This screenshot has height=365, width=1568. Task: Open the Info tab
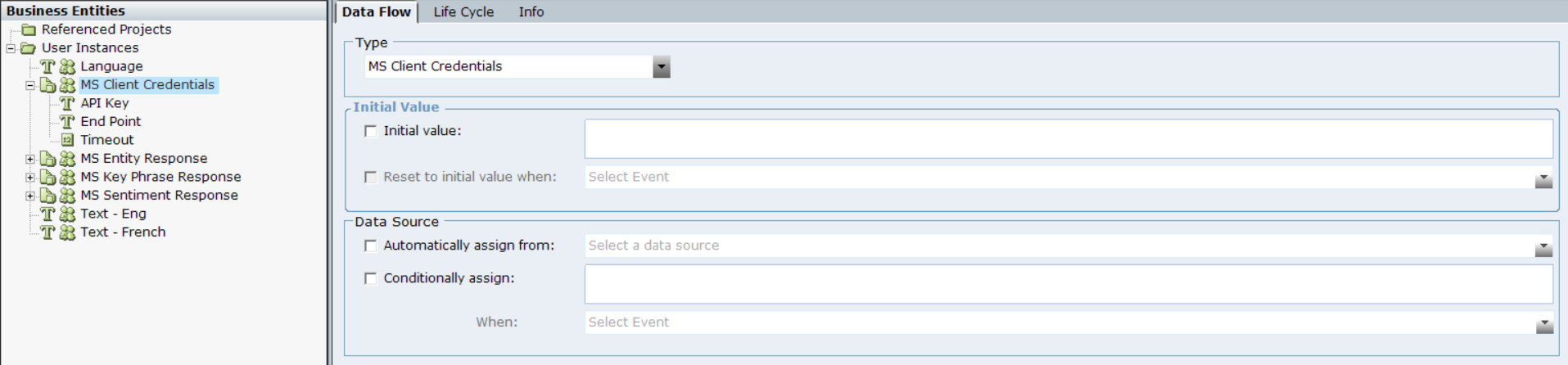[531, 12]
